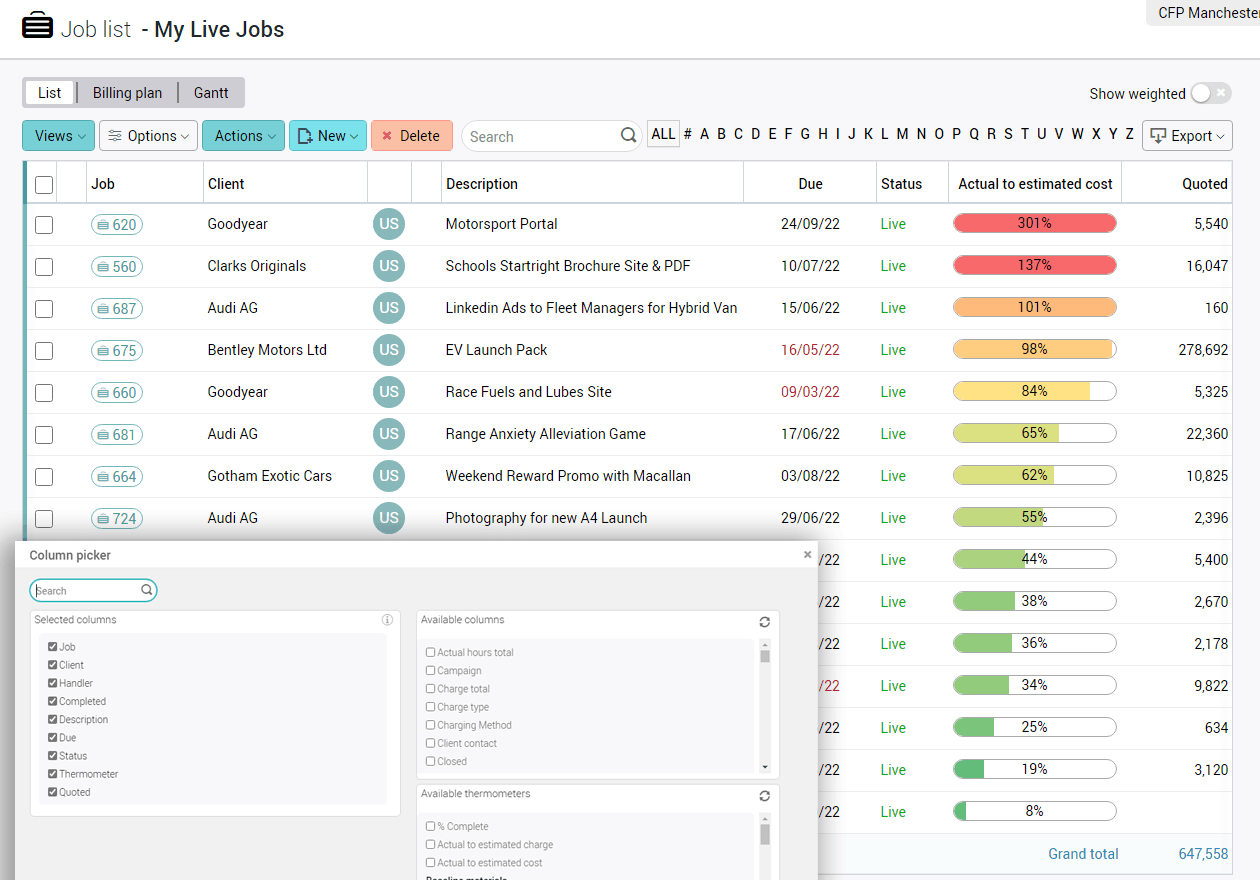Close the Column picker dialog
1260x880 pixels.
coord(808,554)
